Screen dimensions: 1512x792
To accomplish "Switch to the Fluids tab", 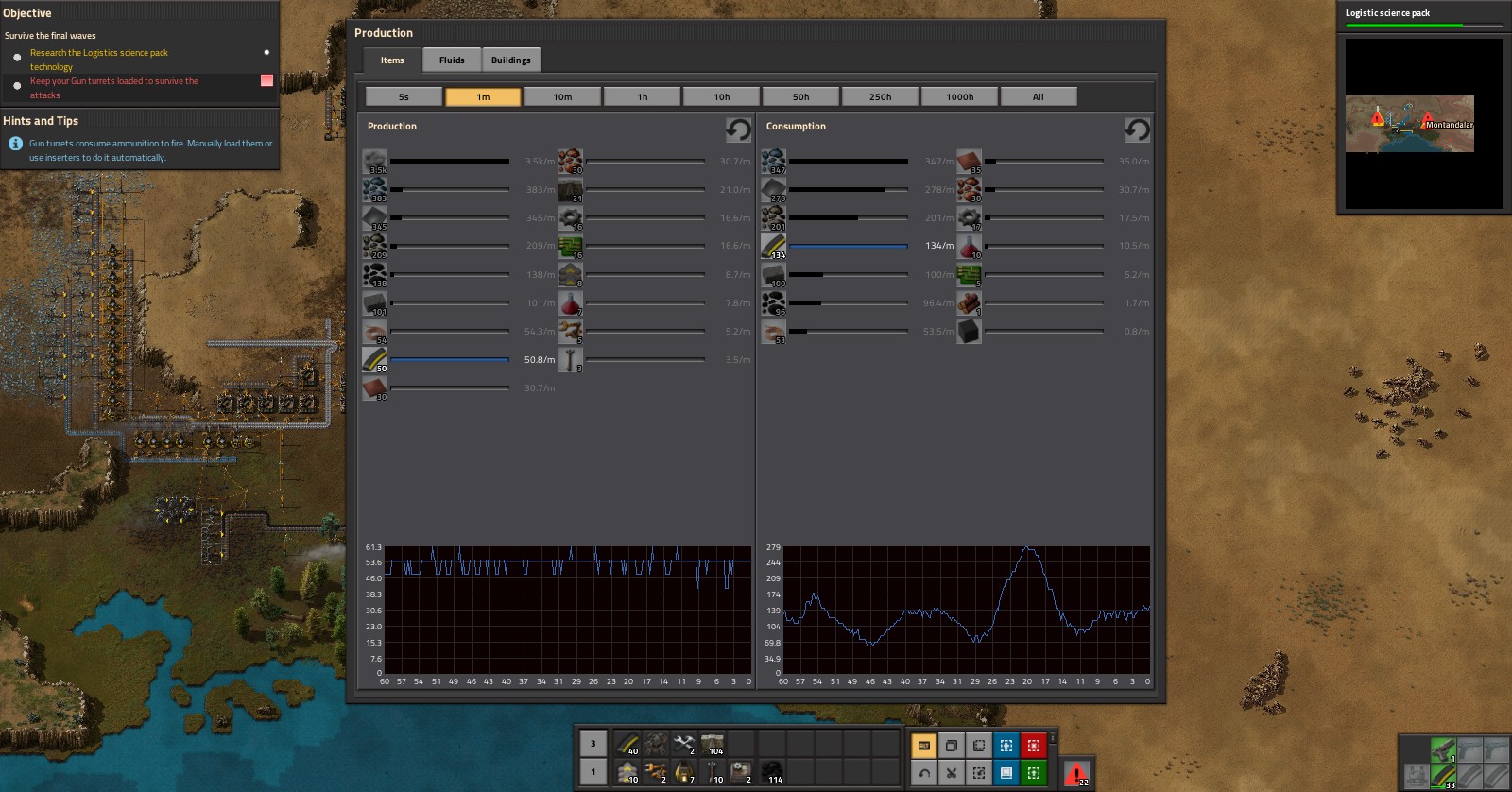I will [x=452, y=60].
